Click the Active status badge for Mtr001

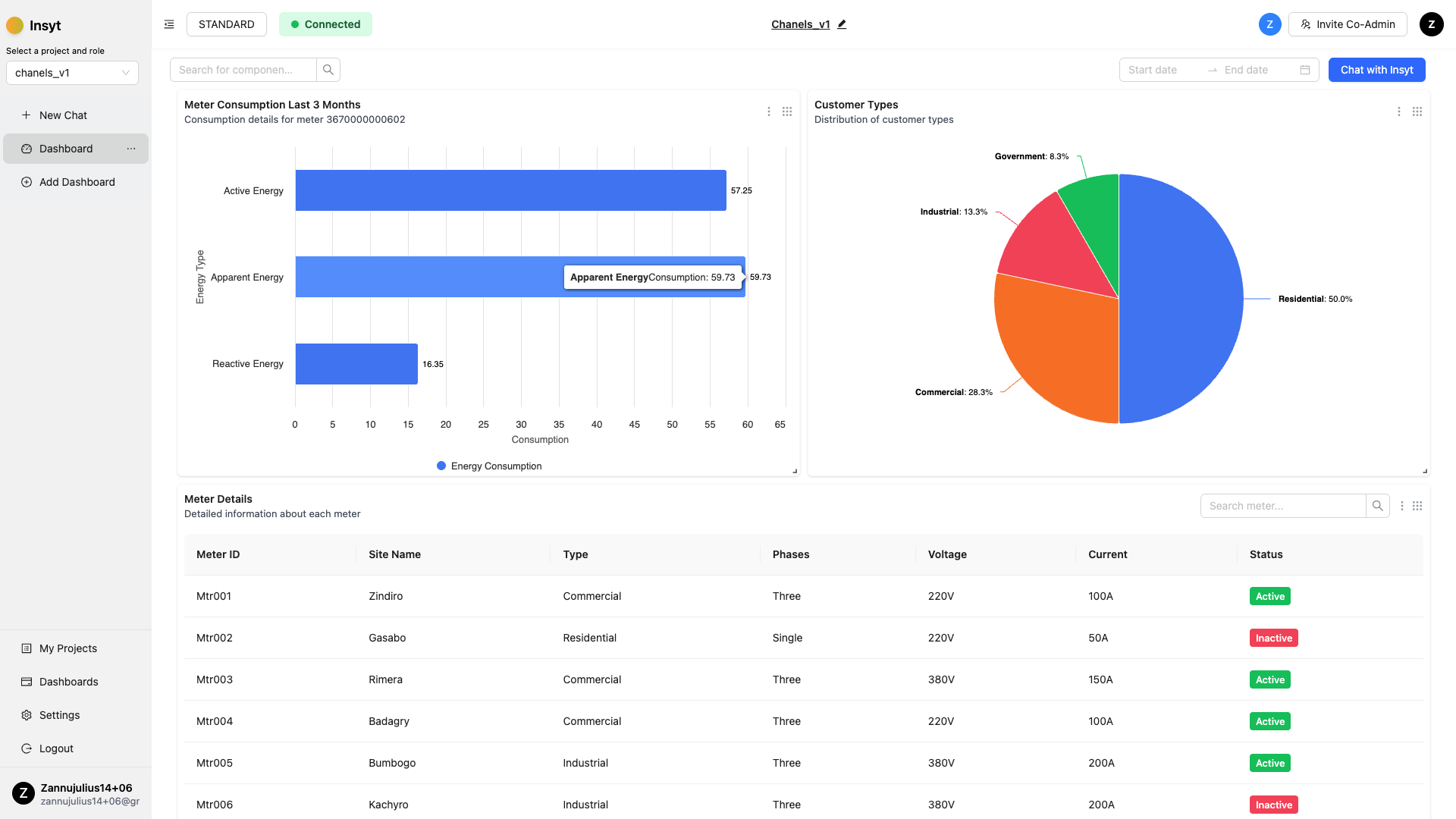pyautogui.click(x=1269, y=596)
